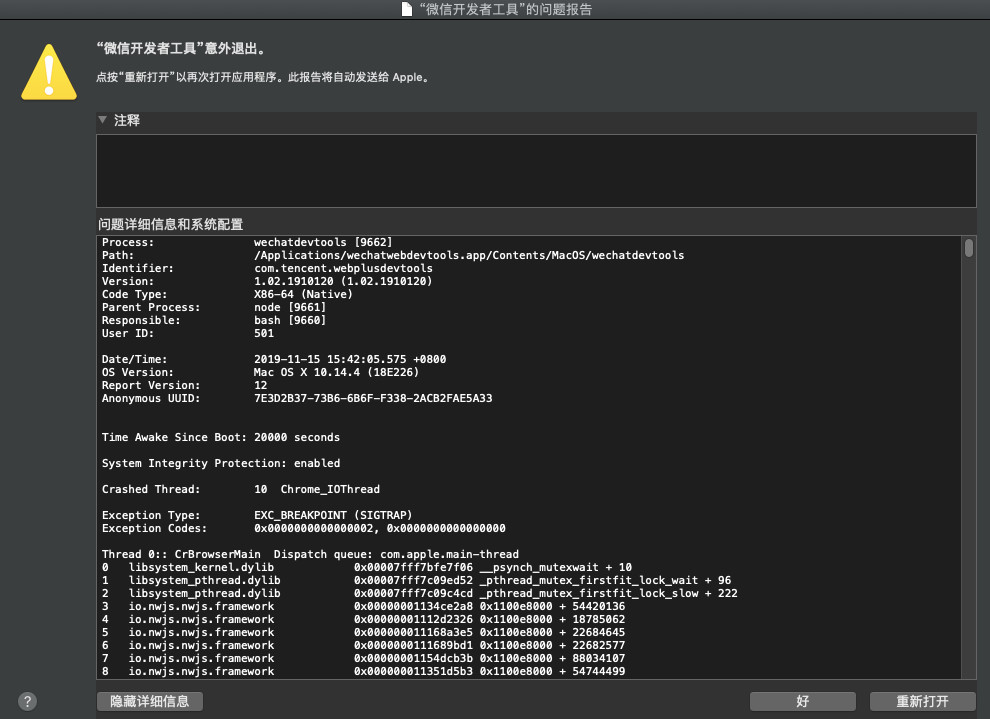Click the crash report vertical scrollbar thumb
Image resolution: width=990 pixels, height=719 pixels.
(x=969, y=247)
